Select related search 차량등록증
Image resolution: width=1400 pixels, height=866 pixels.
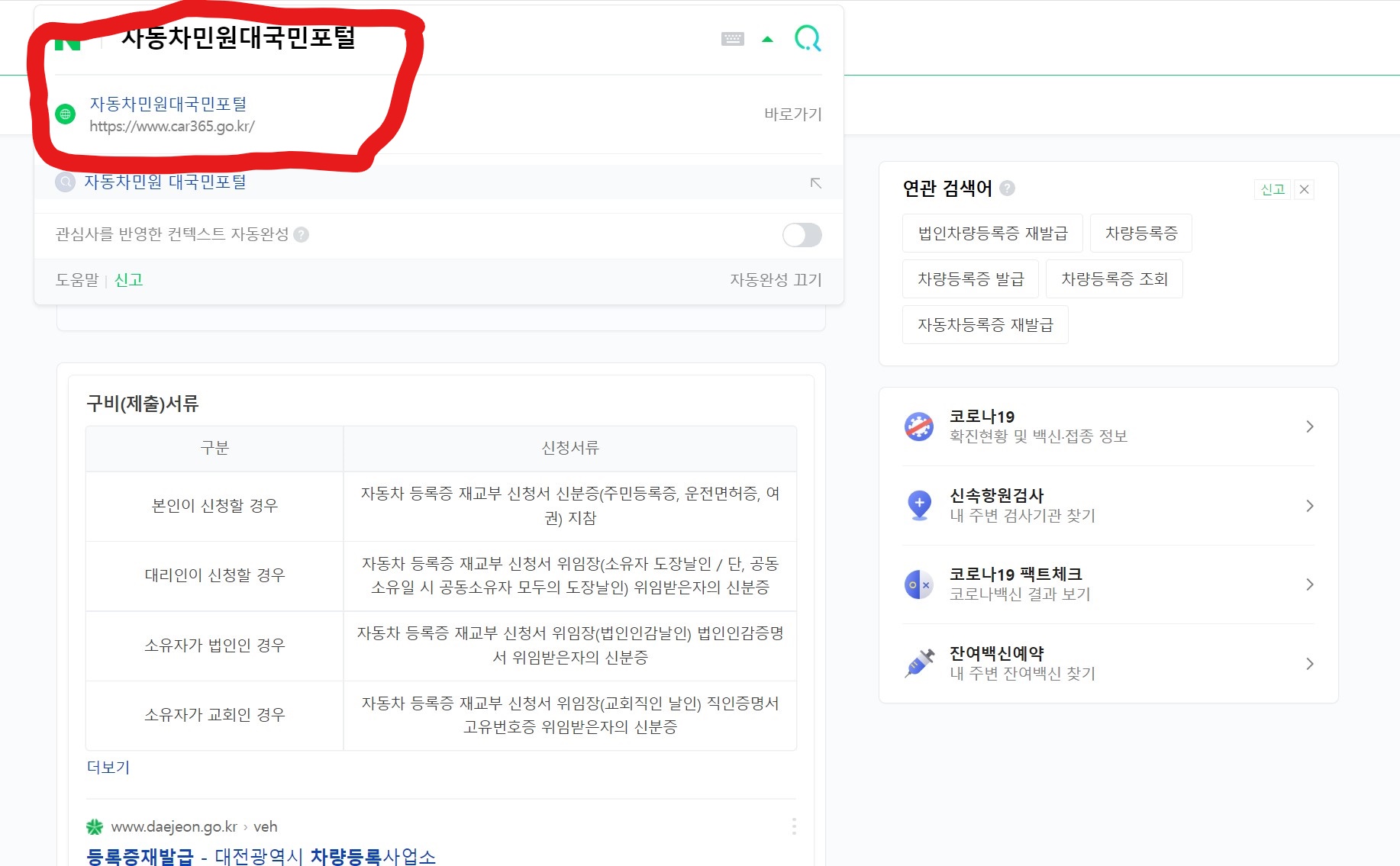[1141, 233]
